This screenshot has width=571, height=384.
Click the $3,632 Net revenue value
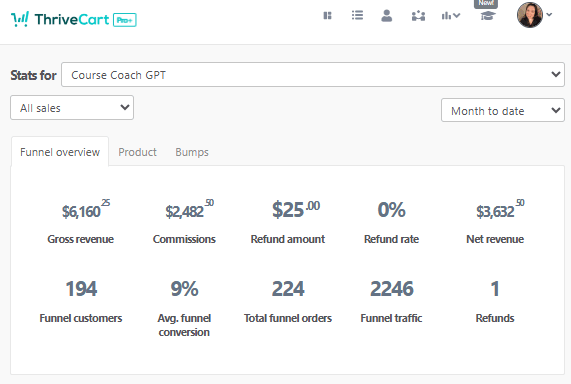pos(500,209)
